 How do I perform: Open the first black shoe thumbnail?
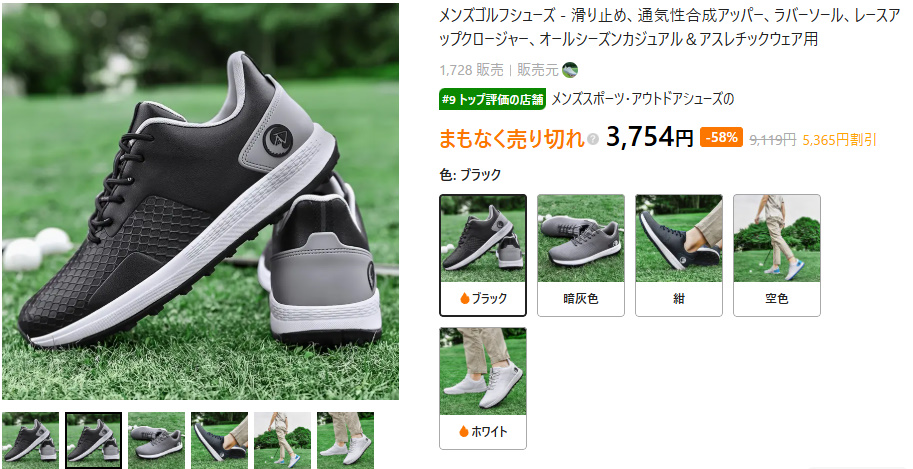[30, 440]
